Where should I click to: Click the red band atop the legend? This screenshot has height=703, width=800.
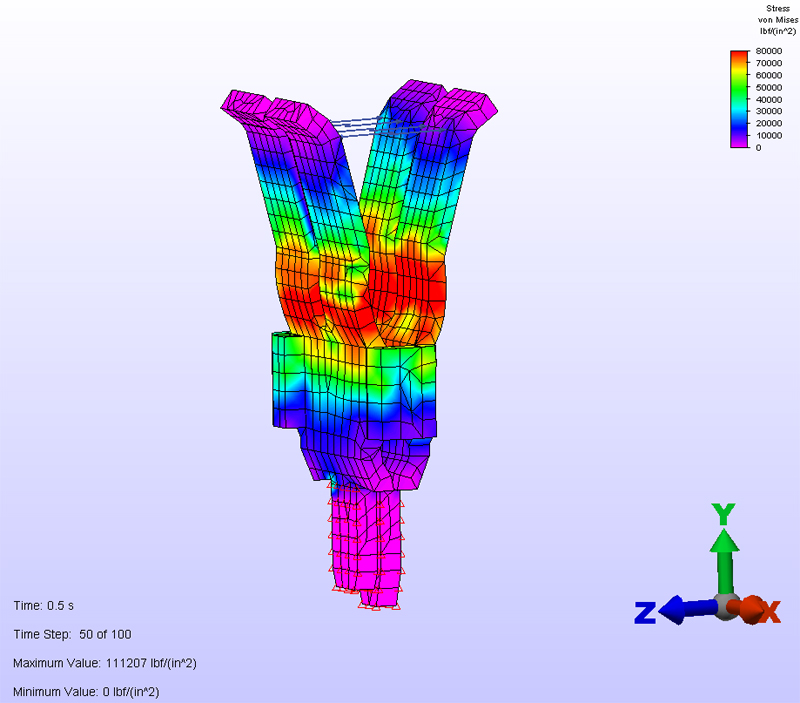739,55
